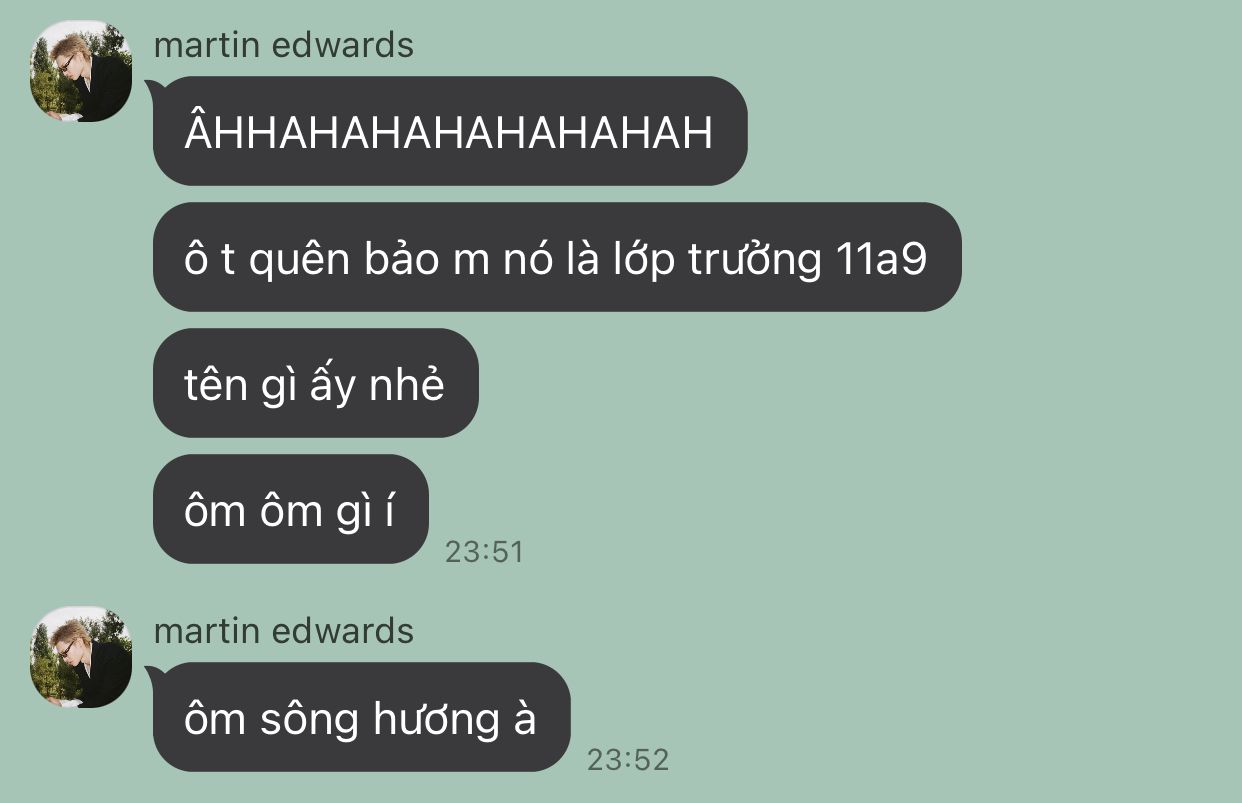
Task: Open martin edwards' avatar beside the laughing message
Action: point(81,71)
